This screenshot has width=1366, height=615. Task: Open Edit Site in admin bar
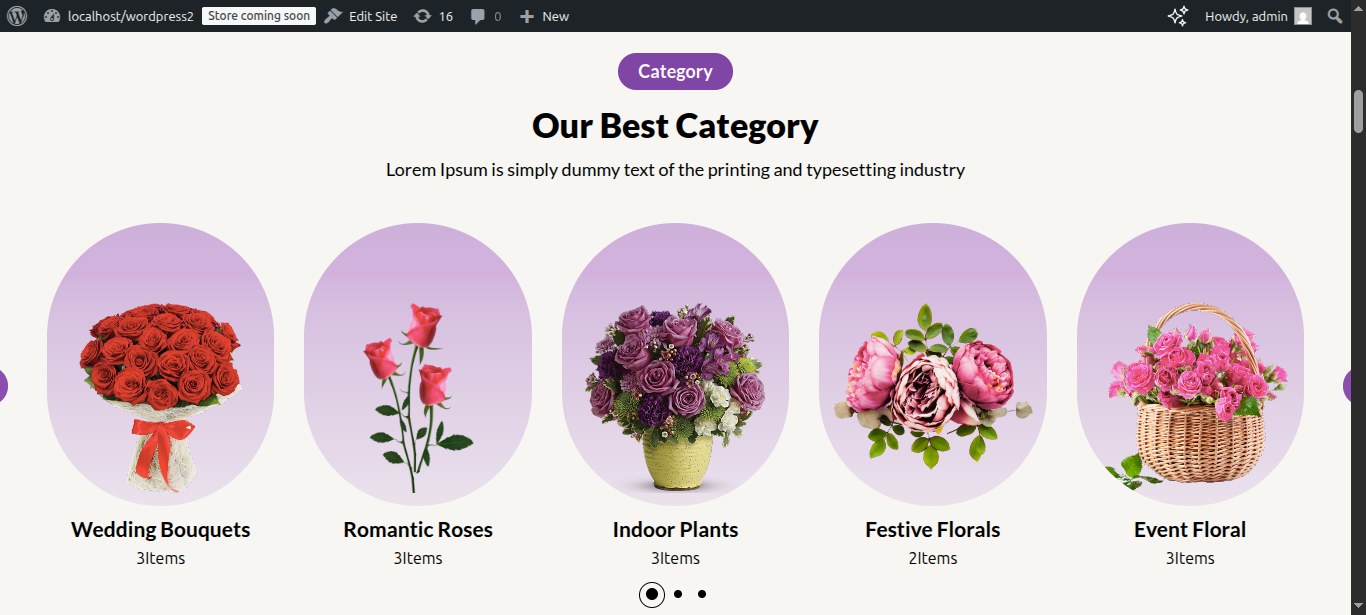pyautogui.click(x=361, y=16)
